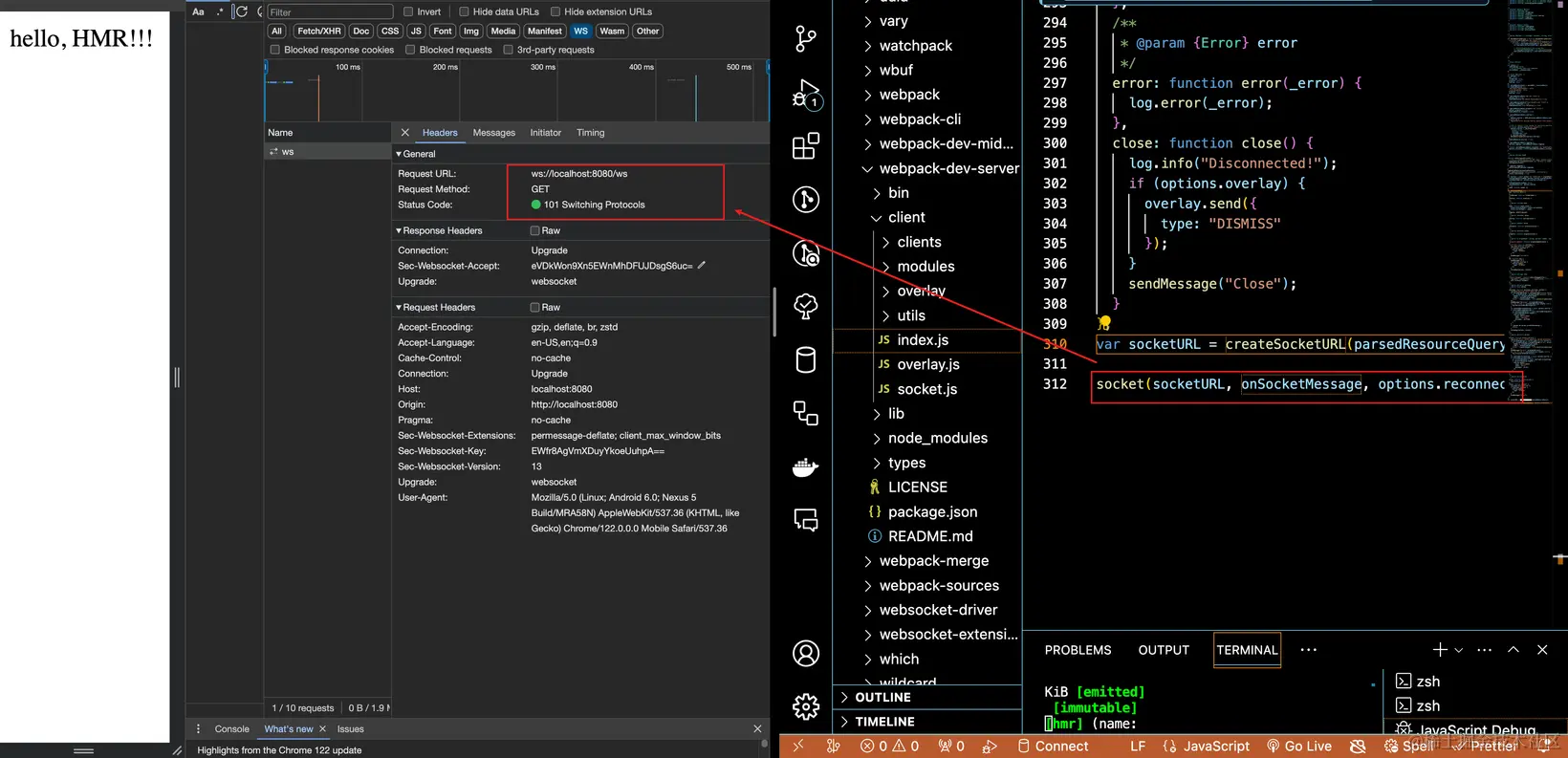Open the Accounts icon in the activity bar
1568x758 pixels.
(806, 653)
